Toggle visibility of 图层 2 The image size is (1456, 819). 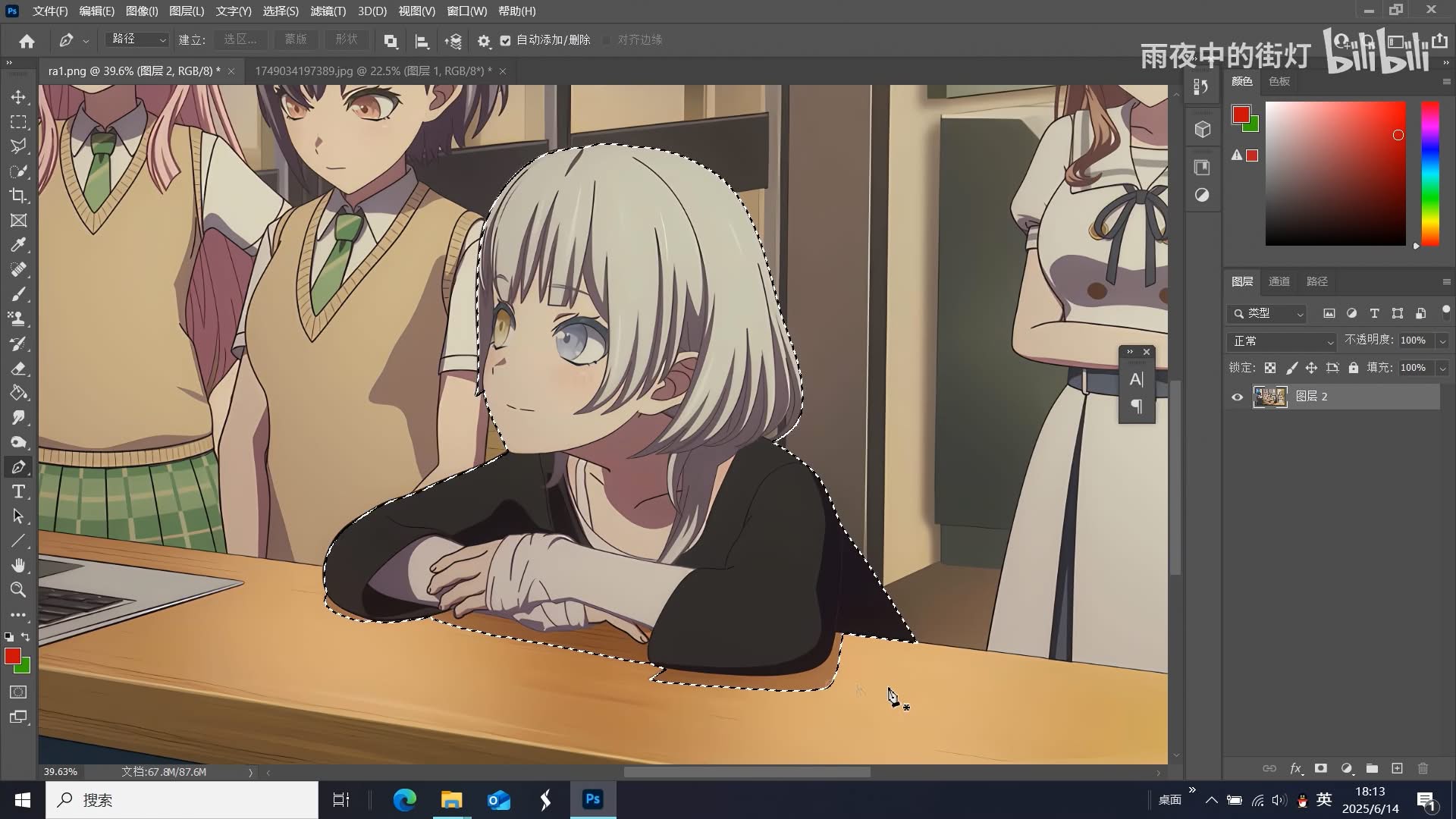pyautogui.click(x=1238, y=397)
